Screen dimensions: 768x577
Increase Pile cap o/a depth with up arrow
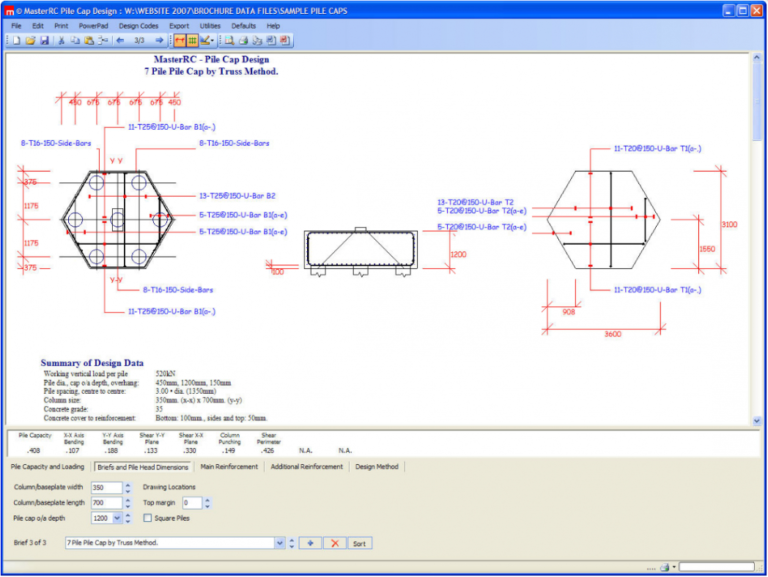(128, 516)
